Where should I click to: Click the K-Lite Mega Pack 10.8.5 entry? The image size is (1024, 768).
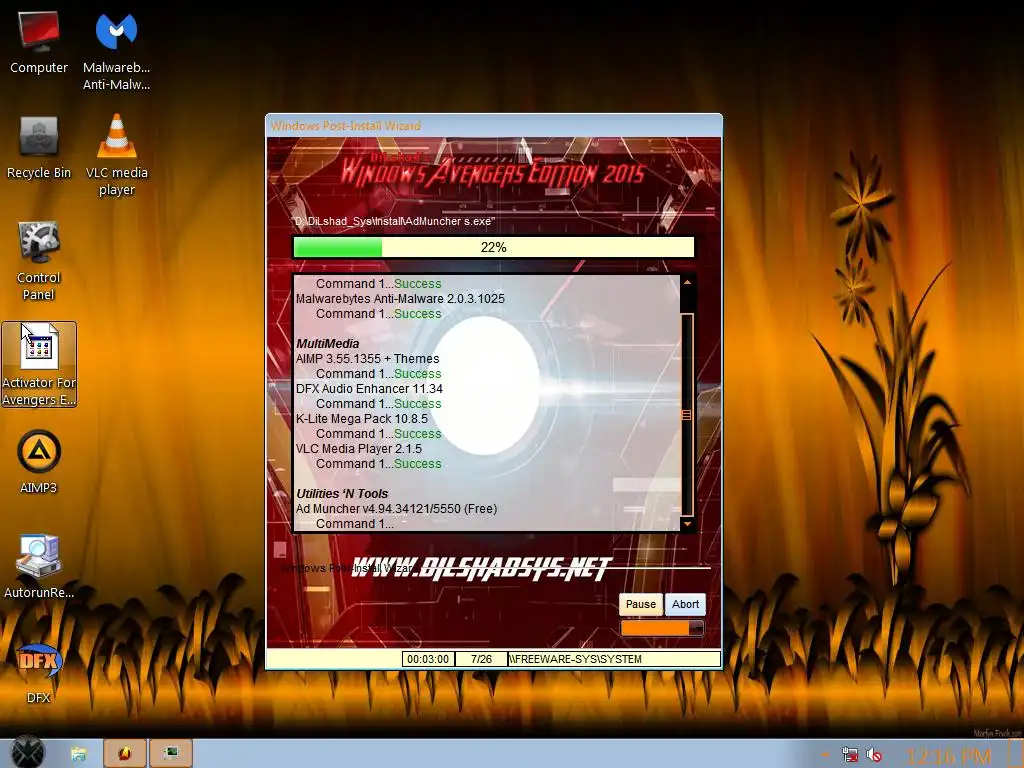pyautogui.click(x=362, y=419)
